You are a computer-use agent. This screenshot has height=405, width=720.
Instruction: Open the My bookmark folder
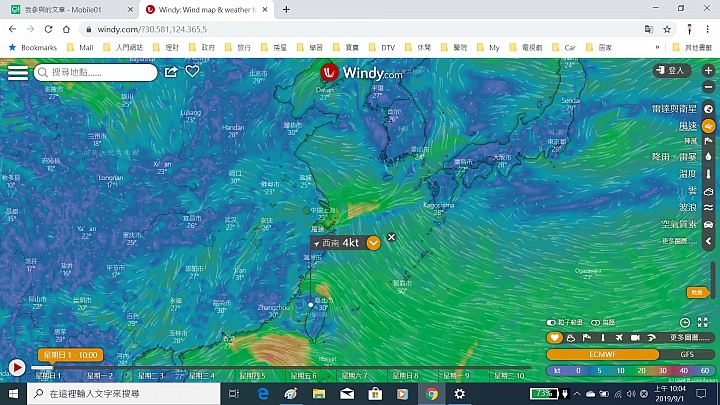(488, 47)
